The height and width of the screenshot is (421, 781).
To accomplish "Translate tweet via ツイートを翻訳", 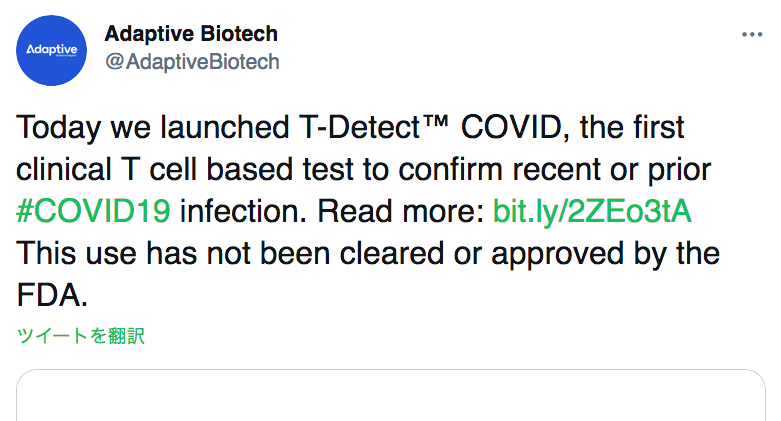I will click(81, 336).
